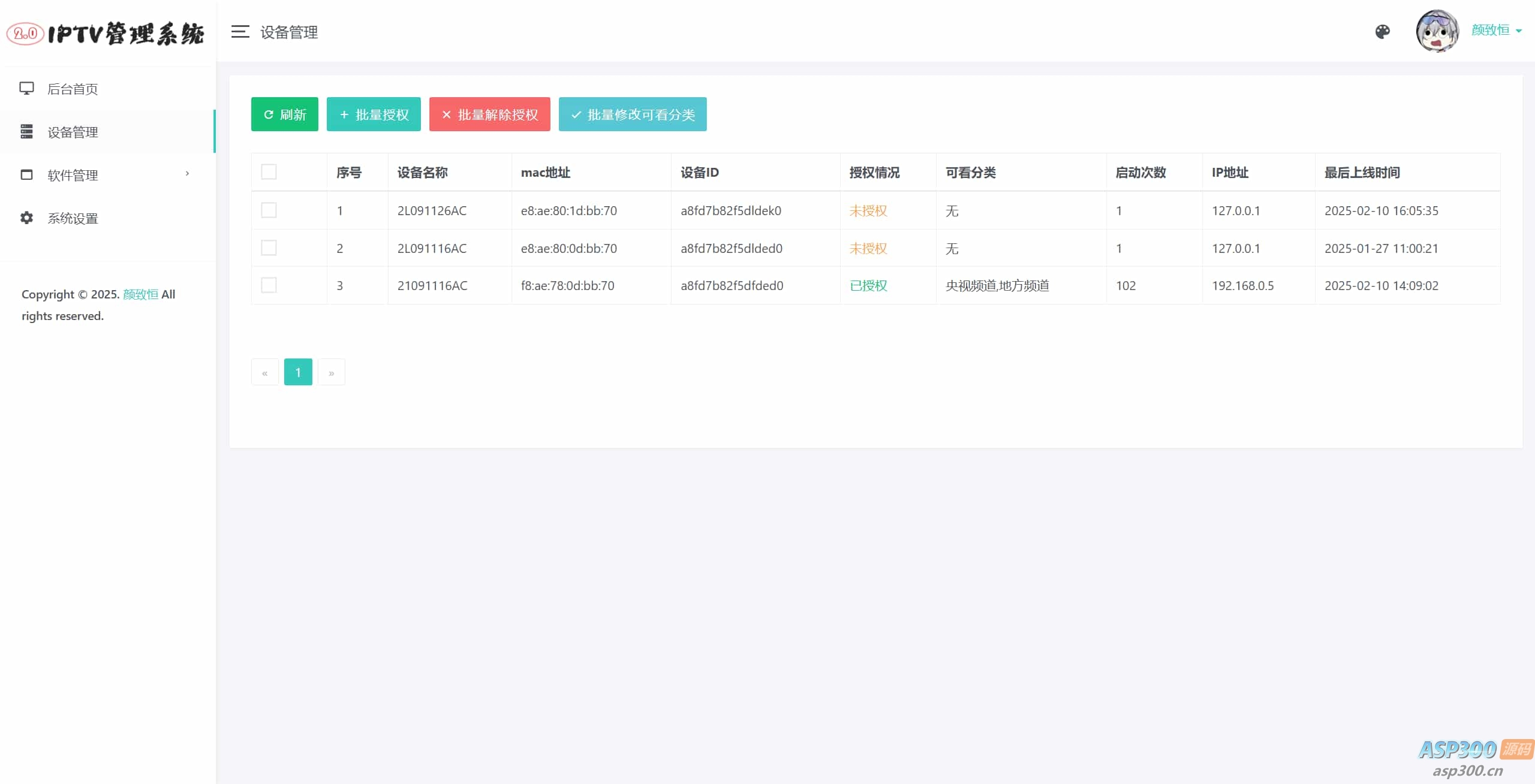Open the 系统设置 gear icon
This screenshot has width=1535, height=784.
27,218
